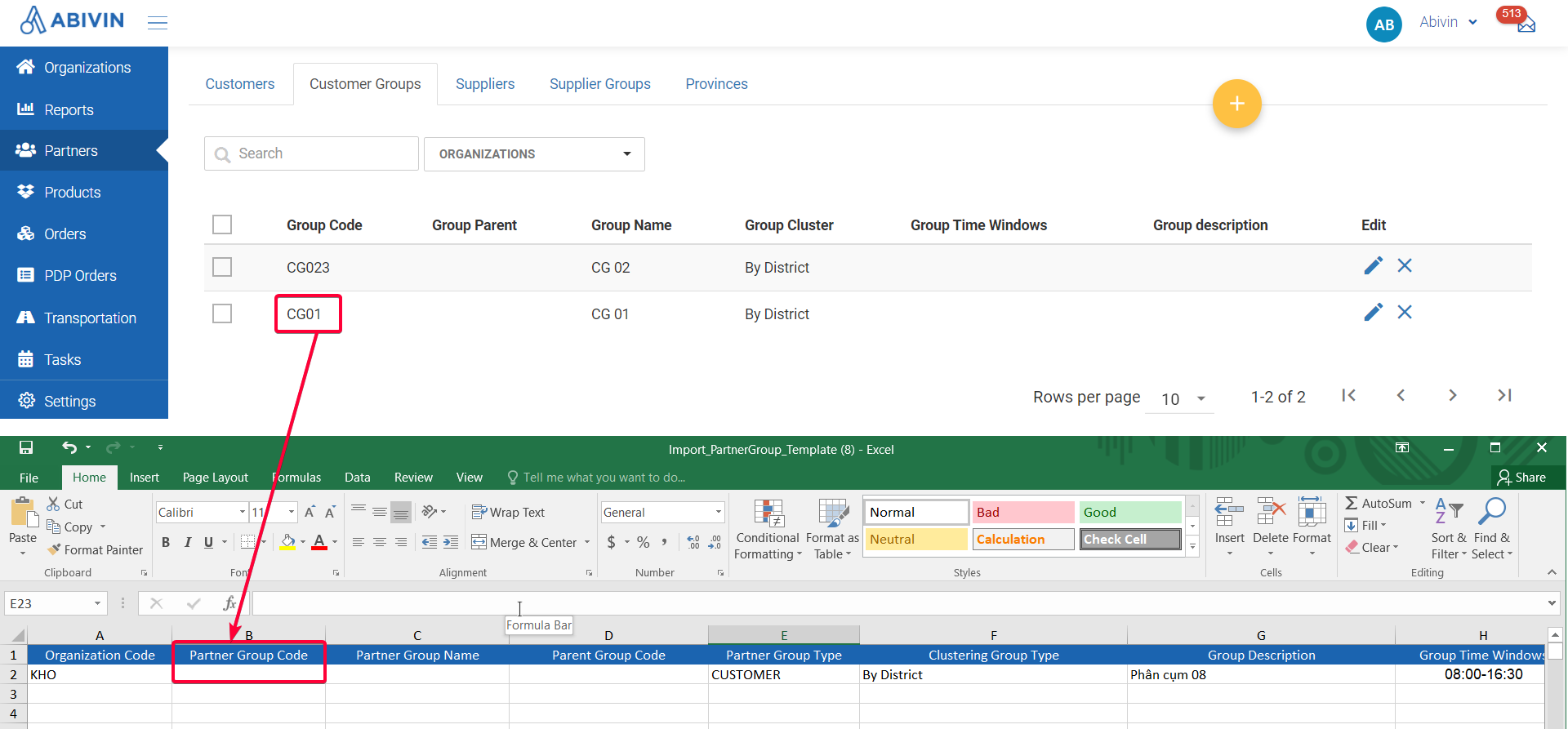The width and height of the screenshot is (1568, 729).
Task: Delete the CG023 group row
Action: coord(1404,265)
